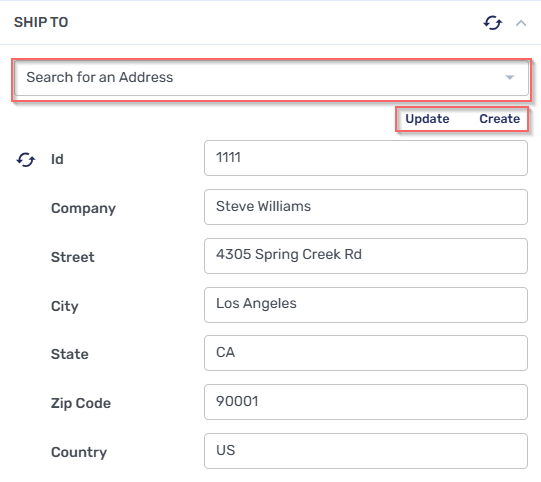Click the Country field label
Image resolution: width=541 pixels, height=482 pixels.
point(79,452)
